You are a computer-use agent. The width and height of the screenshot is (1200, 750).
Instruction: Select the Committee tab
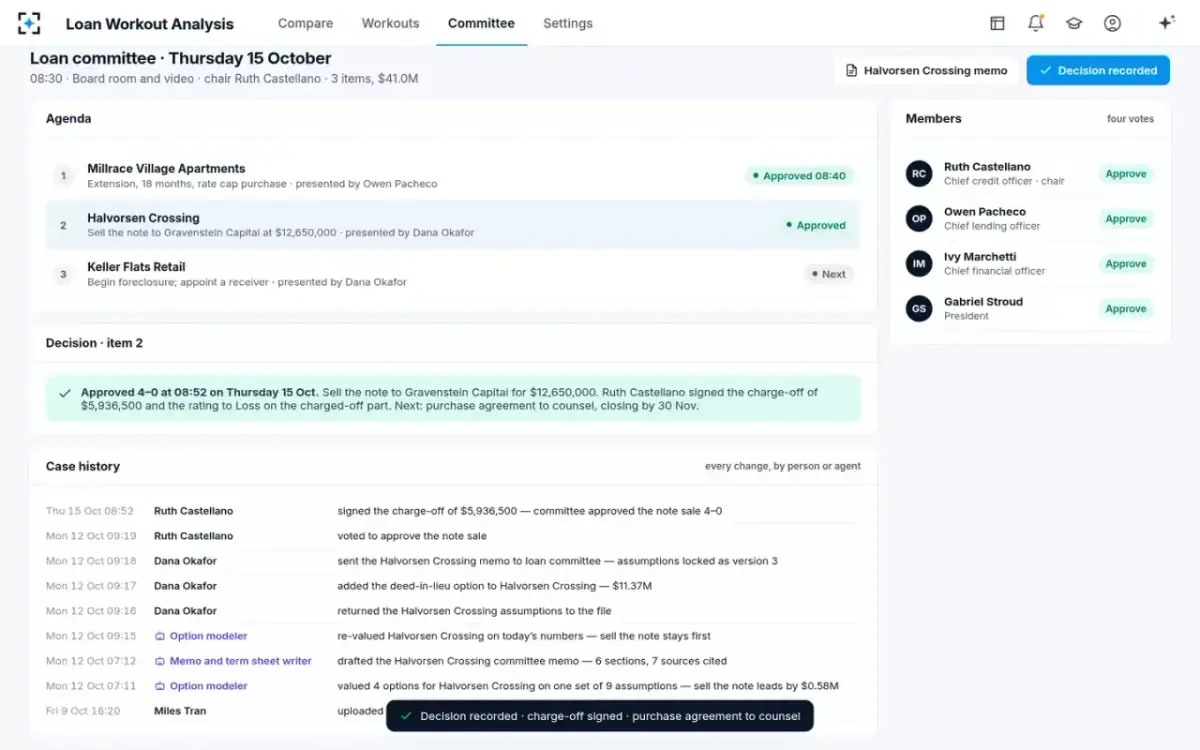click(481, 23)
